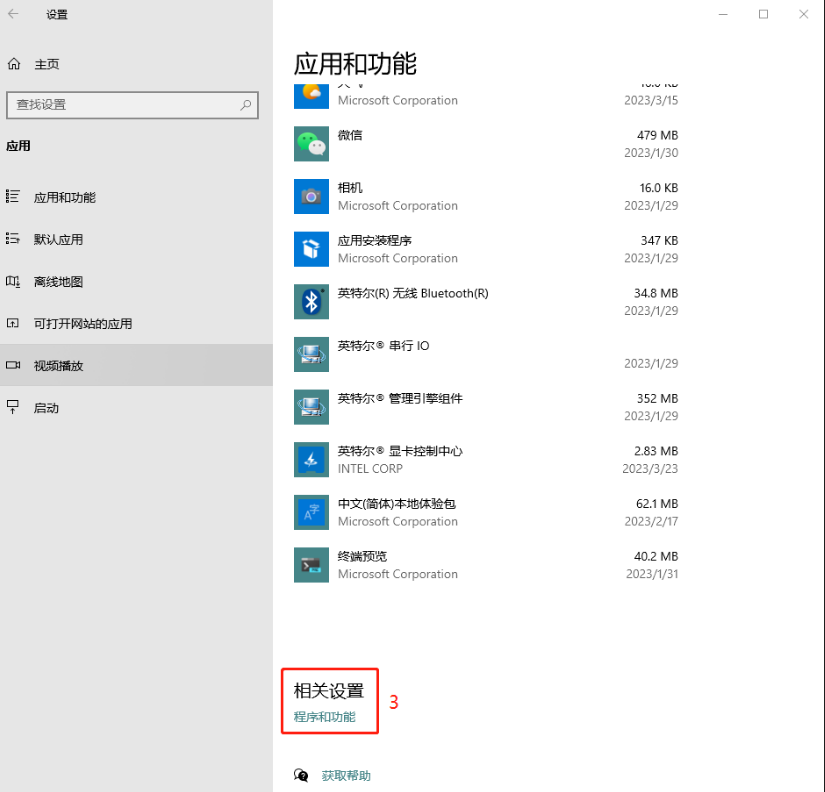The width and height of the screenshot is (825, 792).
Task: Select 应用和功能 in the sidebar
Action: click(65, 197)
